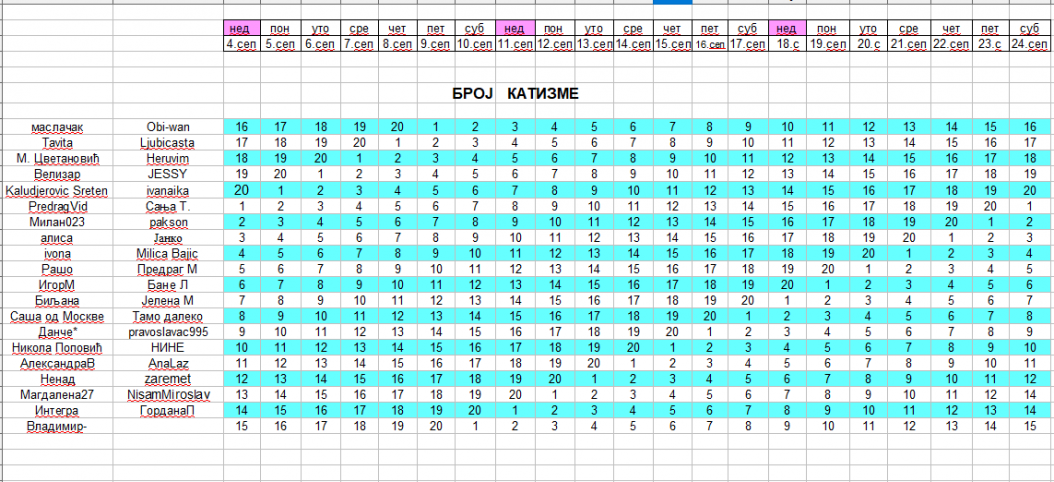Select the 24.сеп date header
1054x482 pixels.
pos(1030,44)
